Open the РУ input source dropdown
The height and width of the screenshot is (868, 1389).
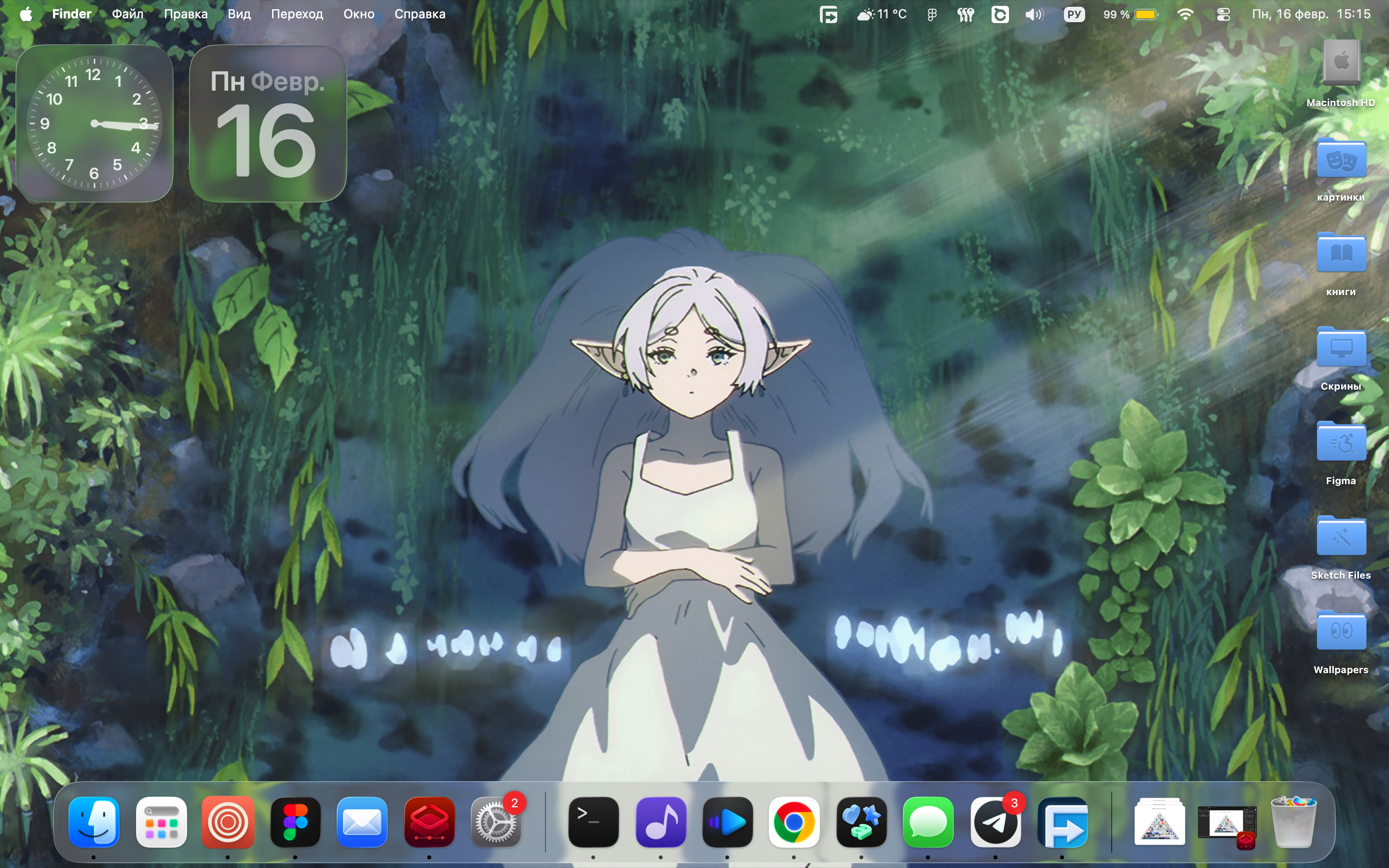coord(1074,14)
